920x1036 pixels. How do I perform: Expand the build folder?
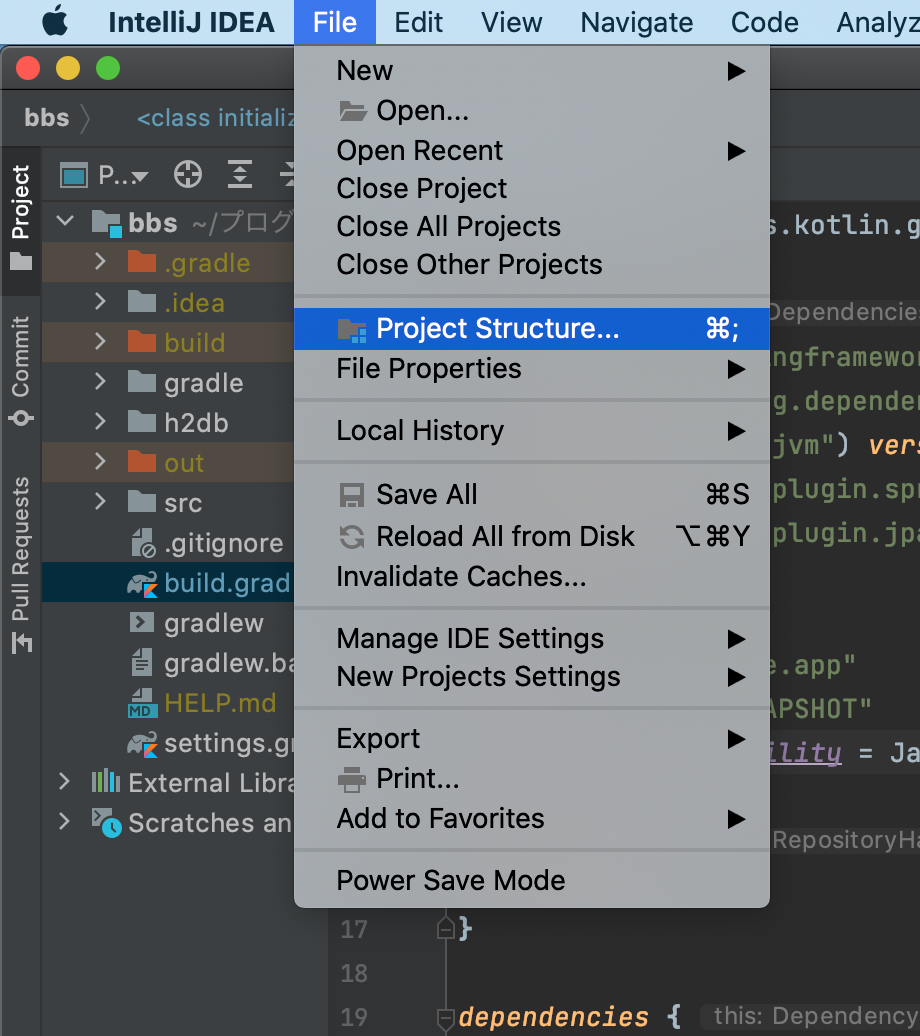pos(100,342)
